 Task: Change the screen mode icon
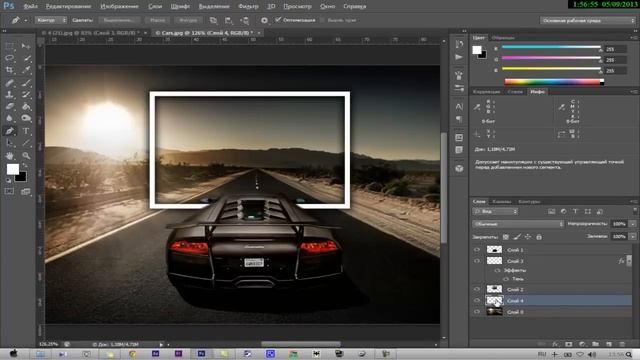pos(26,191)
